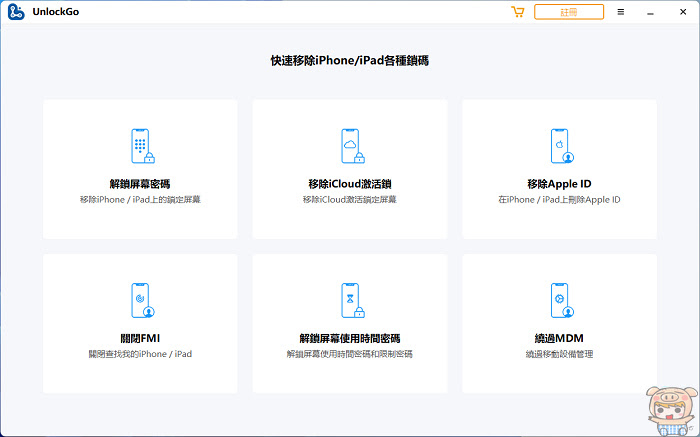The image size is (700, 437).
Task: Select 關閉FMI title
Action: (x=140, y=338)
